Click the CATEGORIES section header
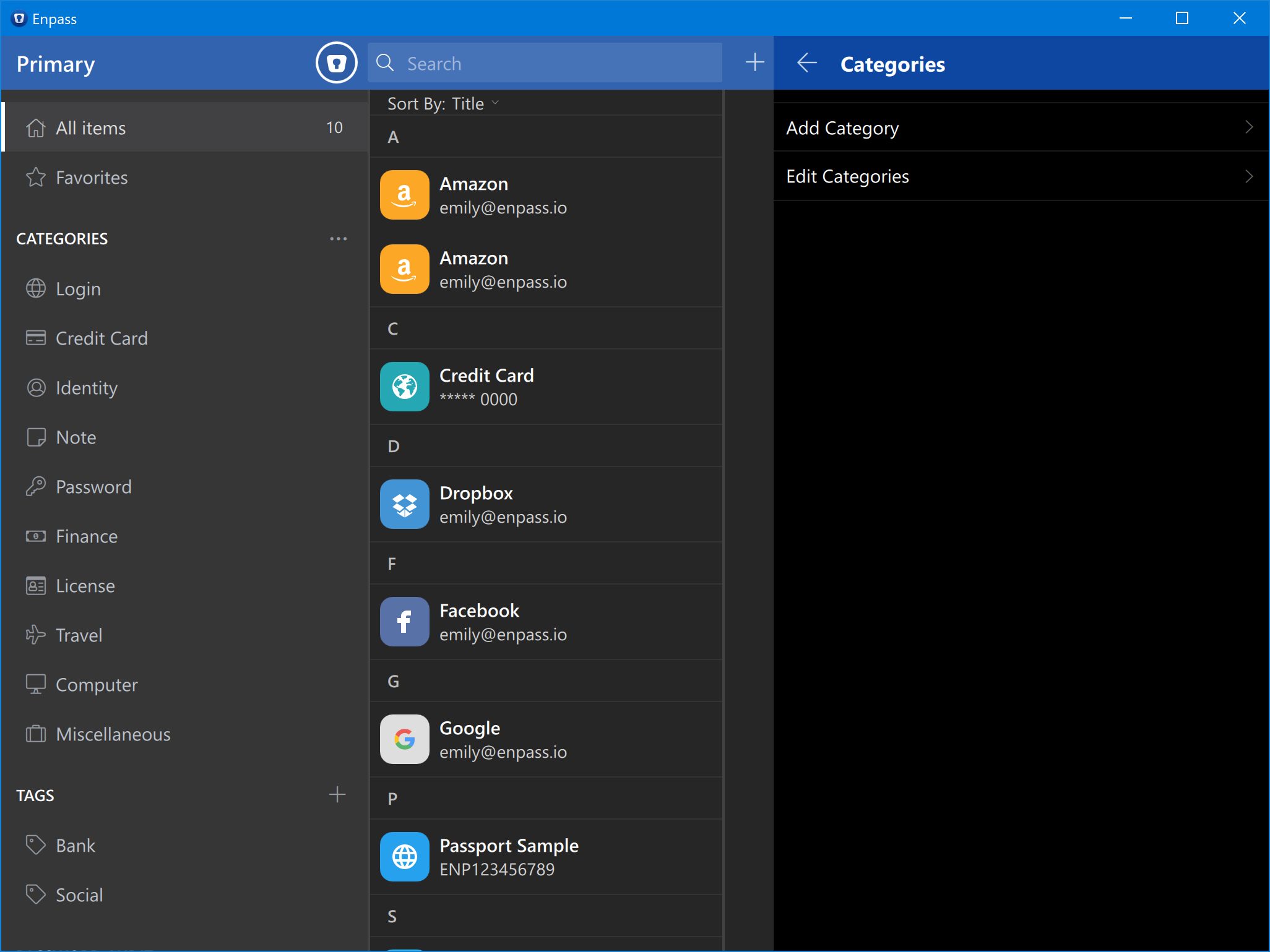The height and width of the screenshot is (952, 1270). point(62,239)
